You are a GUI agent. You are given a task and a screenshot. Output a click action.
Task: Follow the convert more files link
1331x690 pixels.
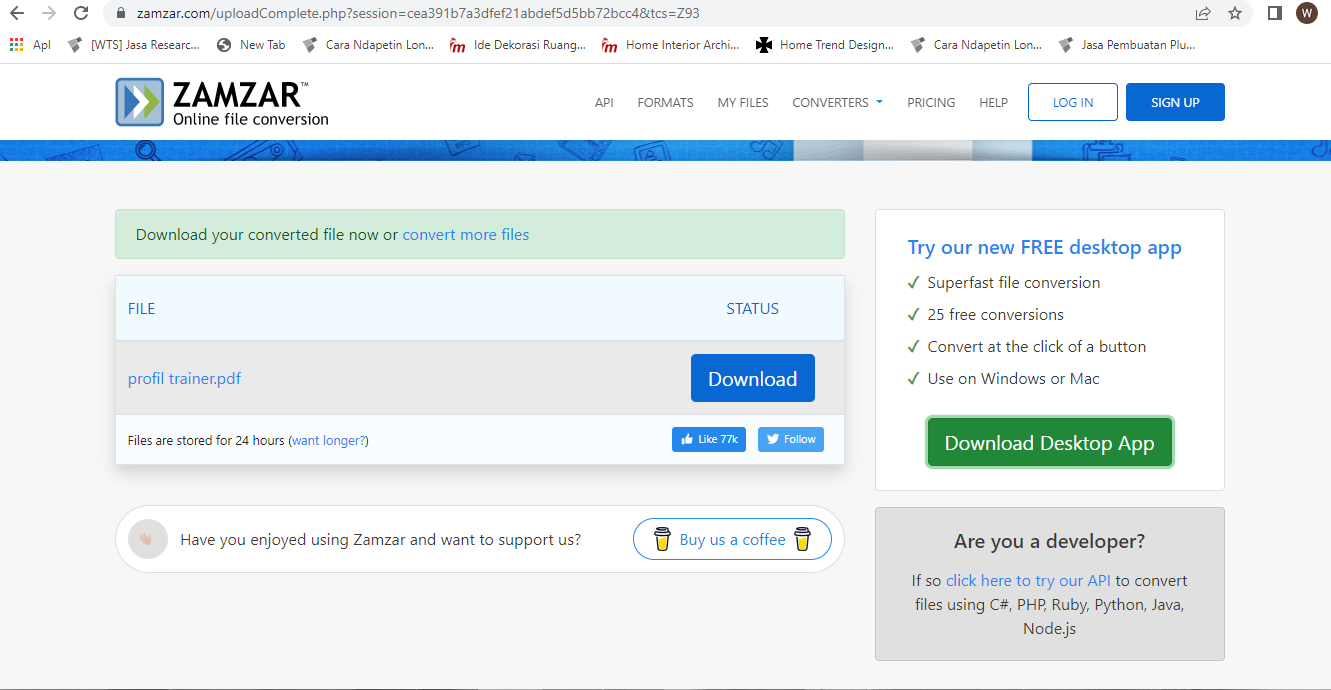point(466,235)
